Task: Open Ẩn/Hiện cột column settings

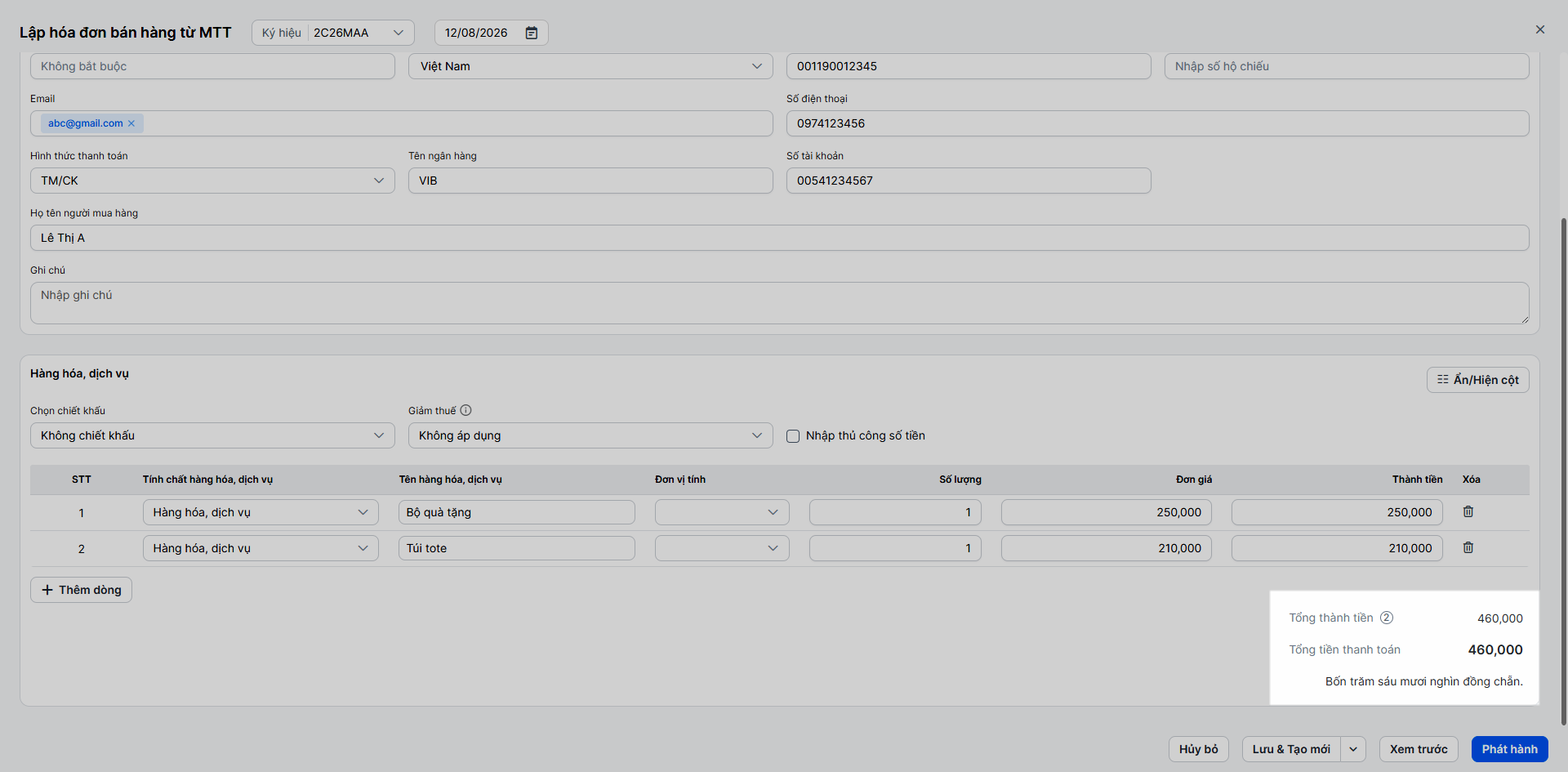Action: [x=1478, y=380]
